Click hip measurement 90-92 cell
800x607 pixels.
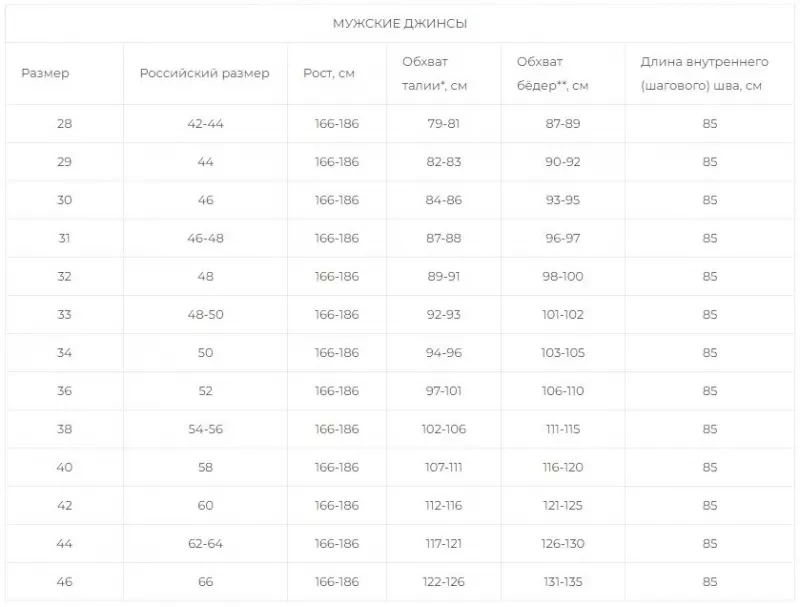point(563,162)
